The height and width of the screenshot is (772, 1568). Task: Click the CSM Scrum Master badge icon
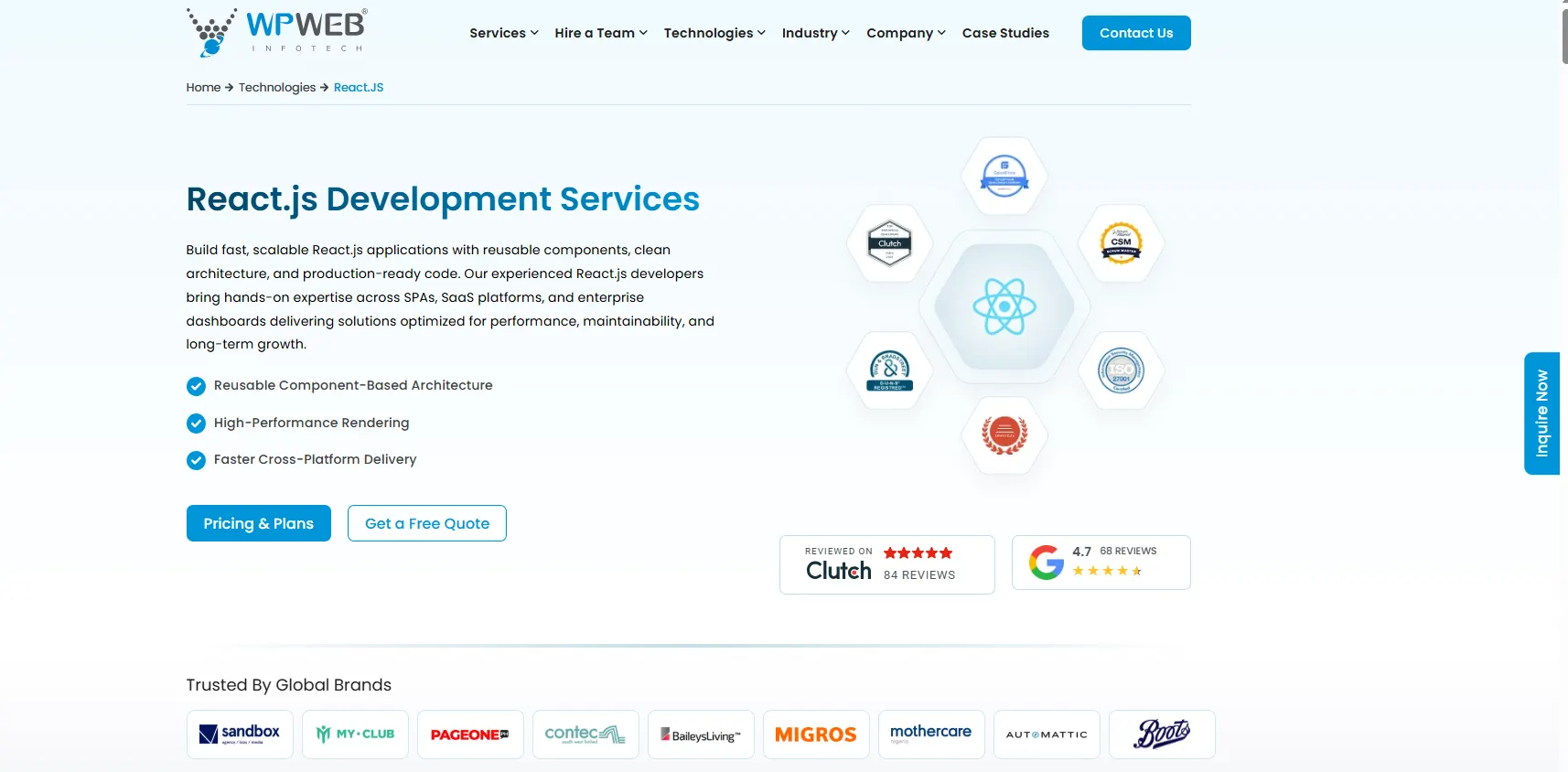pos(1121,243)
